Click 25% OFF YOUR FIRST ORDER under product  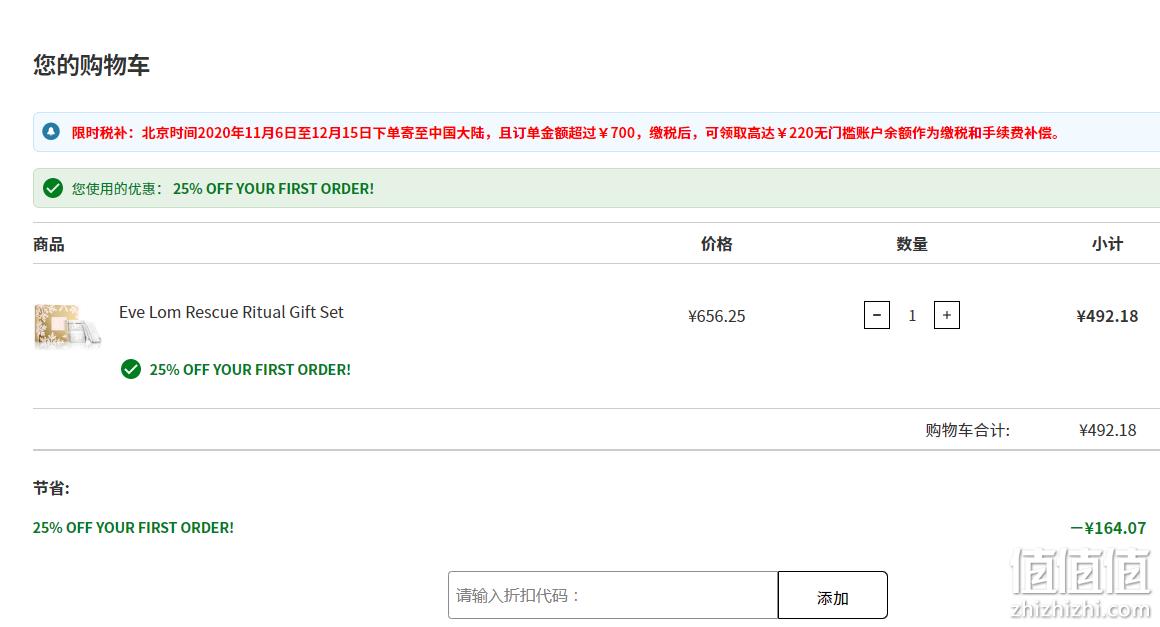pos(250,370)
